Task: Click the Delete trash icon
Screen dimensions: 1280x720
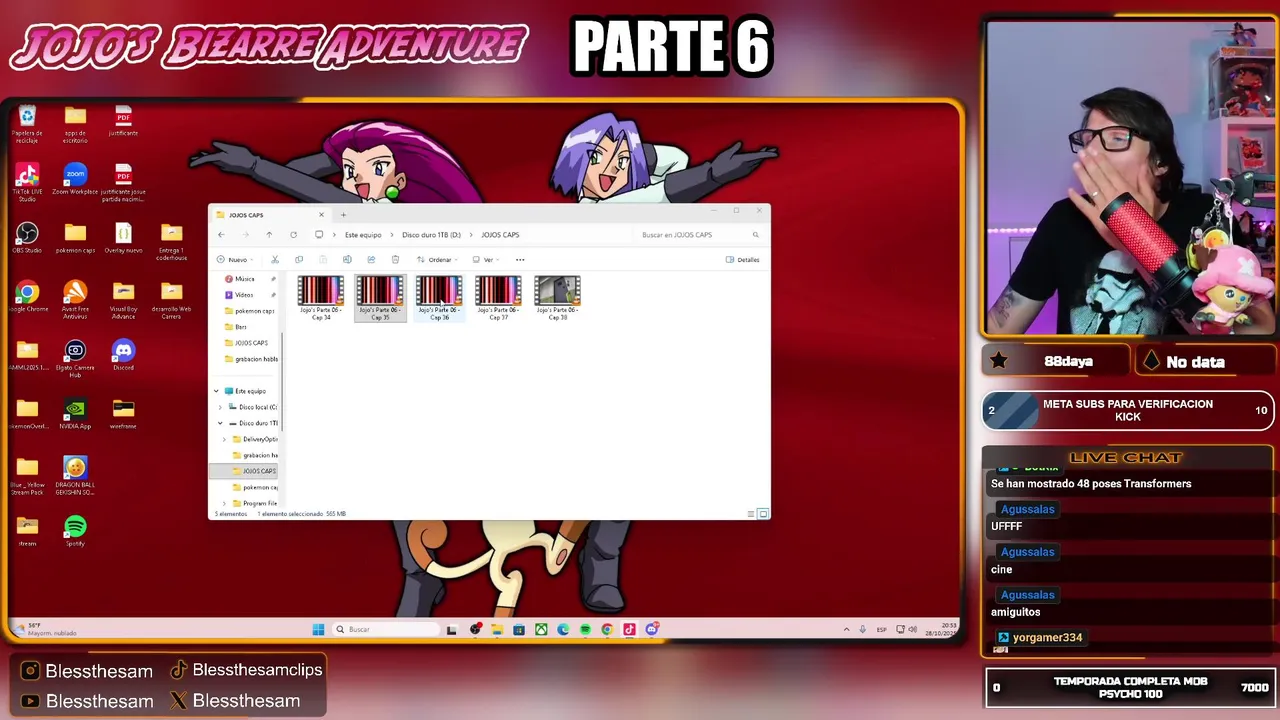Action: click(395, 260)
